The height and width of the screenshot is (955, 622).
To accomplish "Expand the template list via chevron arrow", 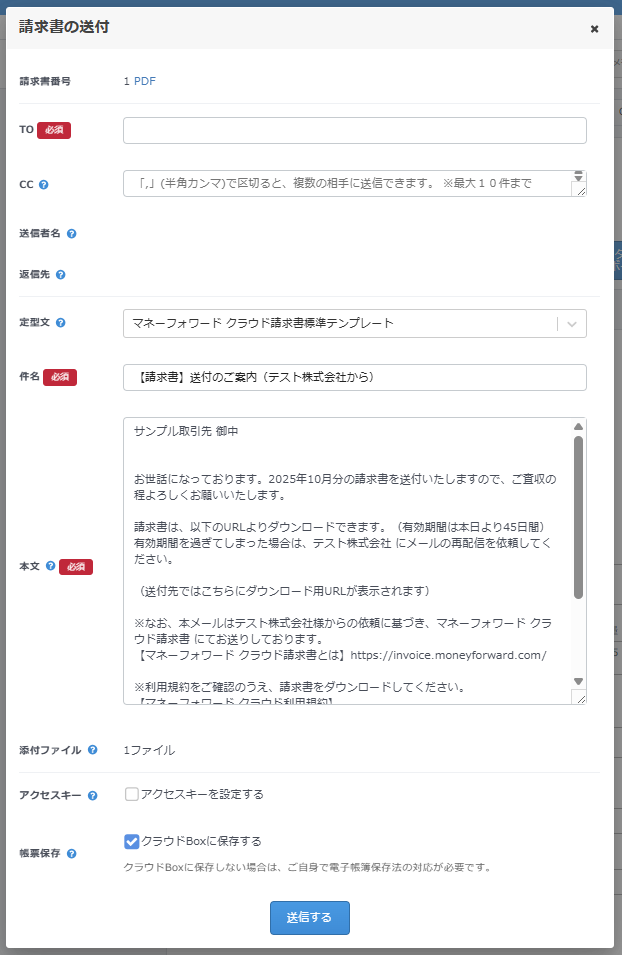I will pyautogui.click(x=572, y=323).
